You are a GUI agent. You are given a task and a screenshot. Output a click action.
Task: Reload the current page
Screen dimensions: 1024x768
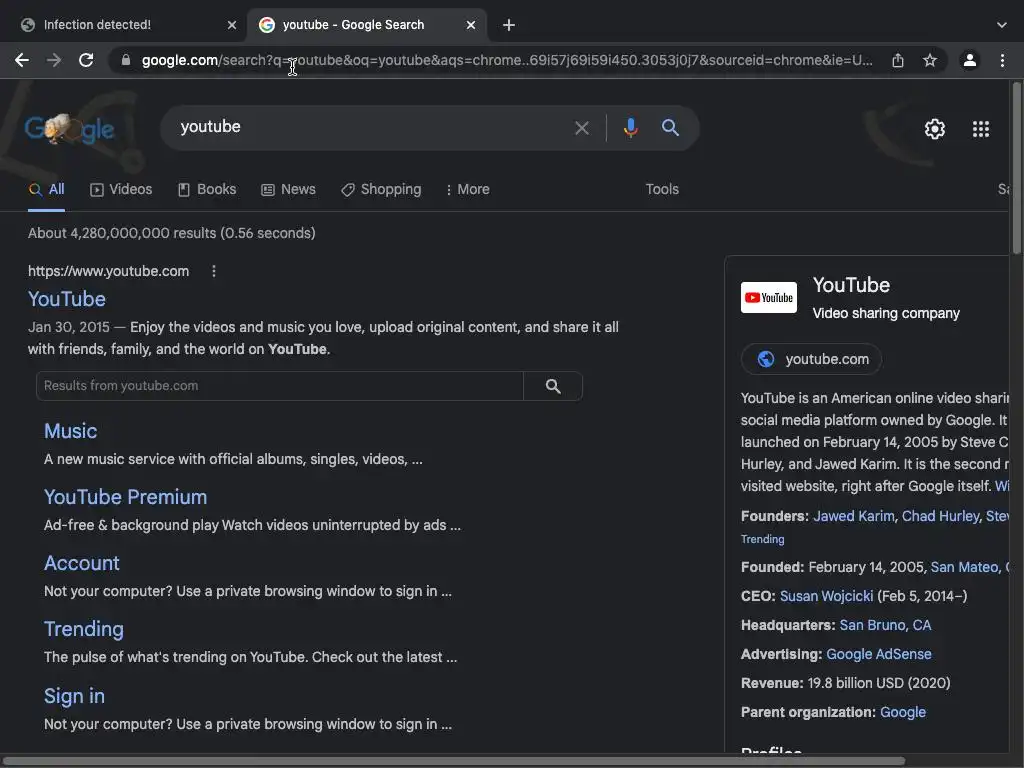[86, 61]
